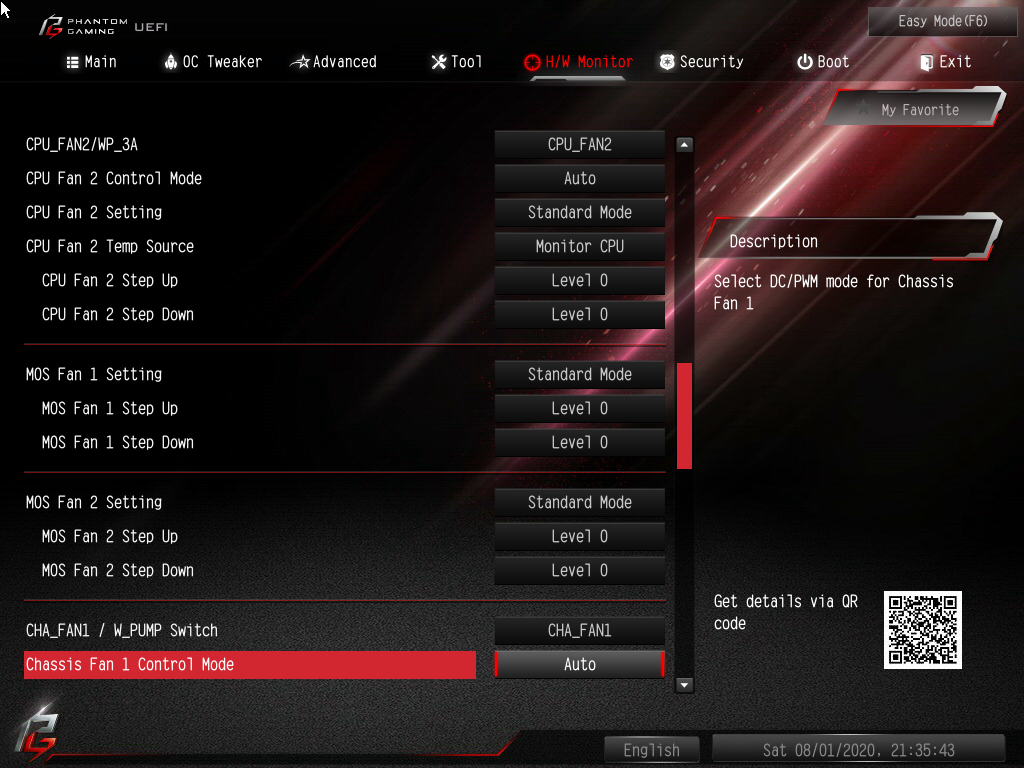
Task: Click the Exit door icon
Action: click(x=926, y=62)
